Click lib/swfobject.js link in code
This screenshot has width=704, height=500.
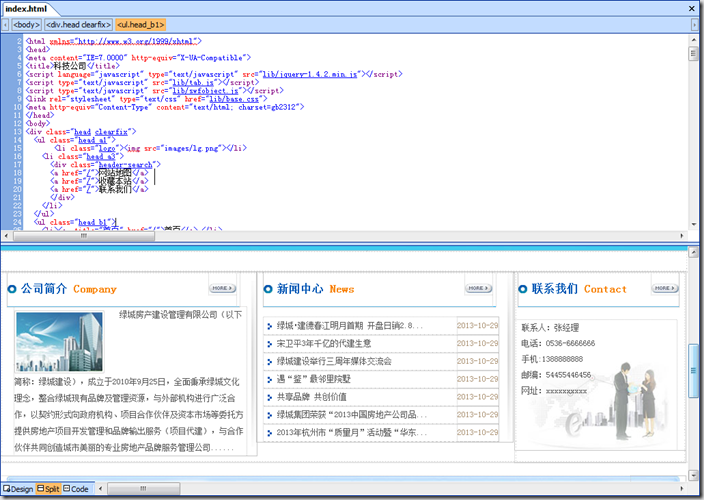click(x=205, y=91)
